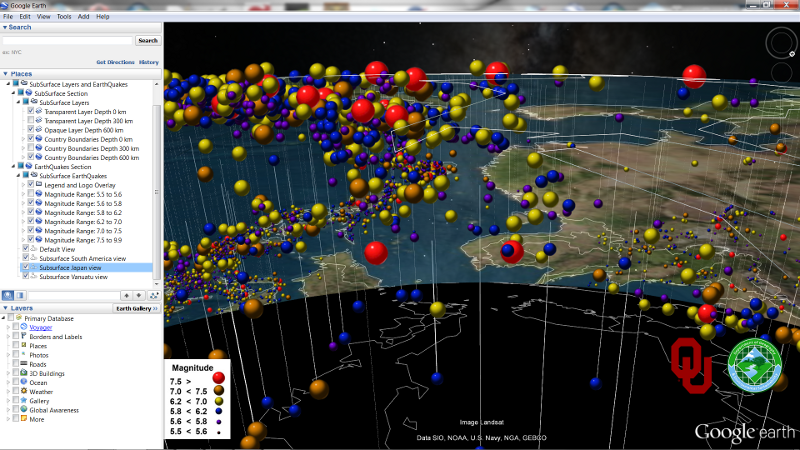800x450 pixels.
Task: Click the More layer note icon
Action: tap(24, 418)
